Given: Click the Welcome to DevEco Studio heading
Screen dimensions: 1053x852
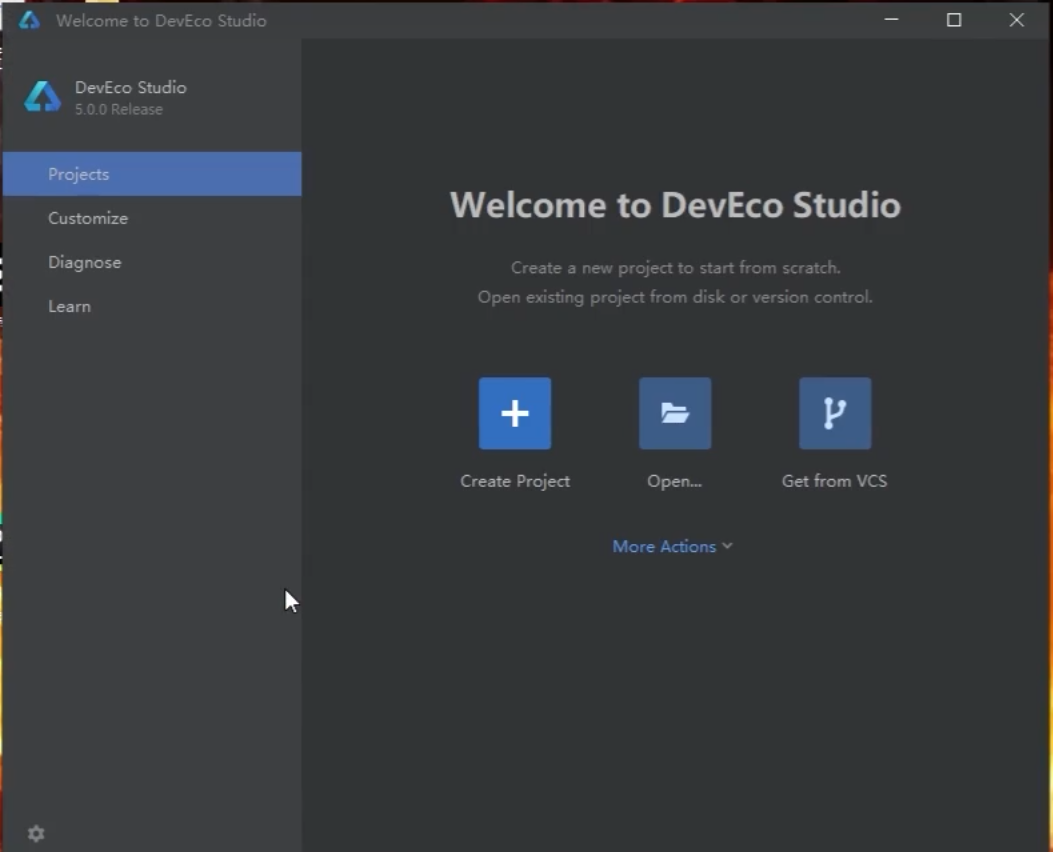Looking at the screenshot, I should 675,205.
